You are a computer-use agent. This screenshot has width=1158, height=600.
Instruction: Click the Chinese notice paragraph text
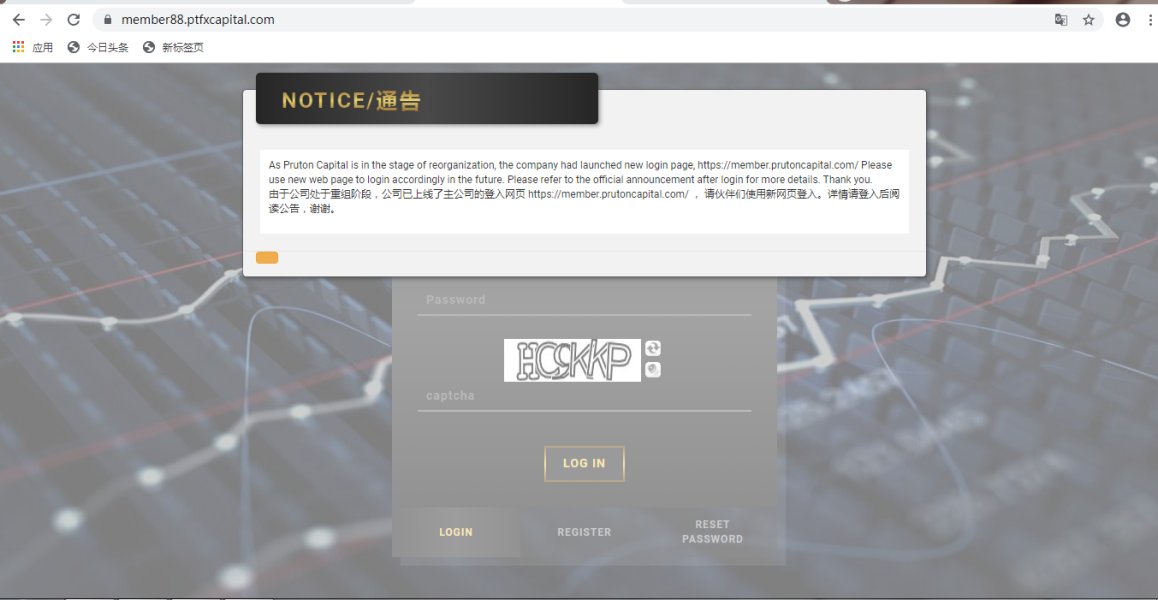584,201
